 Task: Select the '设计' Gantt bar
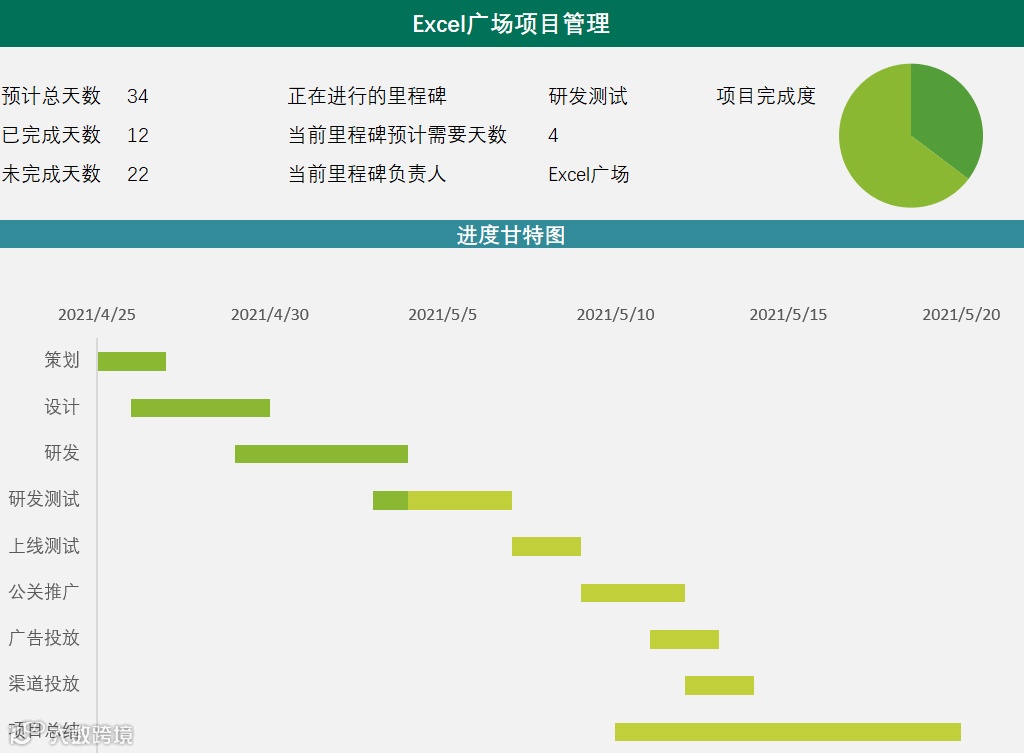[x=200, y=408]
